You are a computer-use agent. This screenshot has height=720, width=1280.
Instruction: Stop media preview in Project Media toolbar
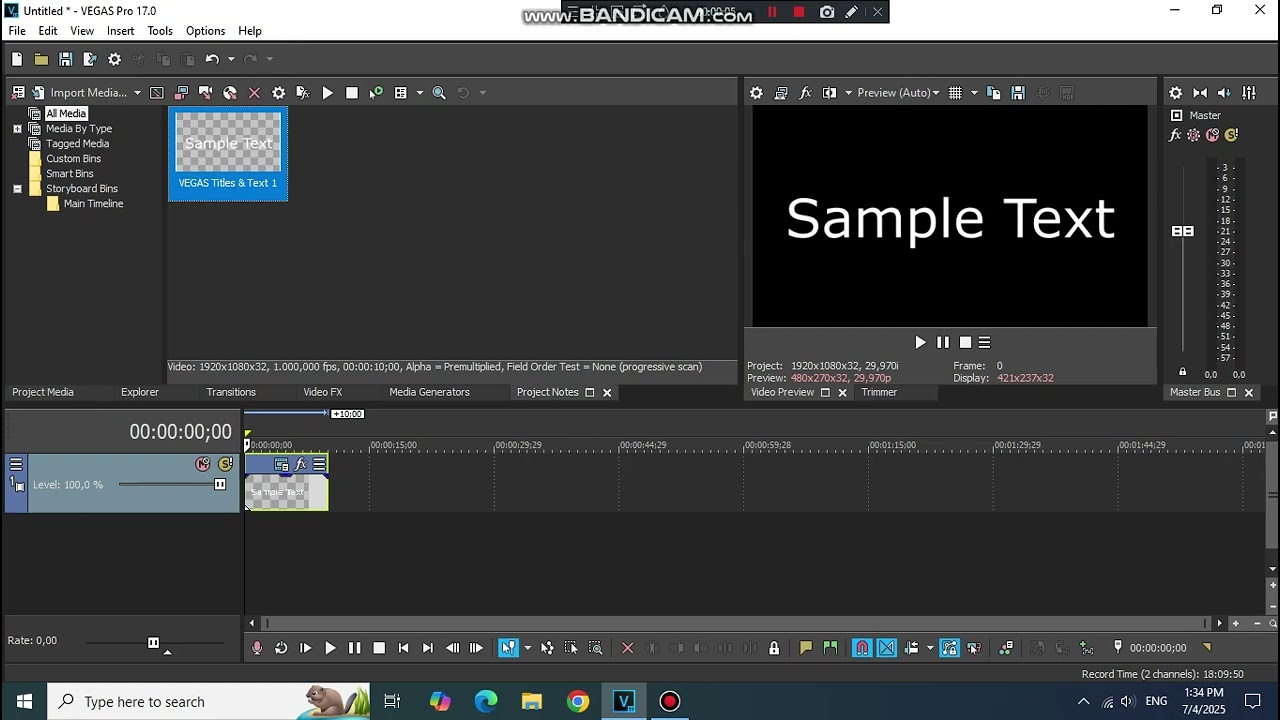352,93
